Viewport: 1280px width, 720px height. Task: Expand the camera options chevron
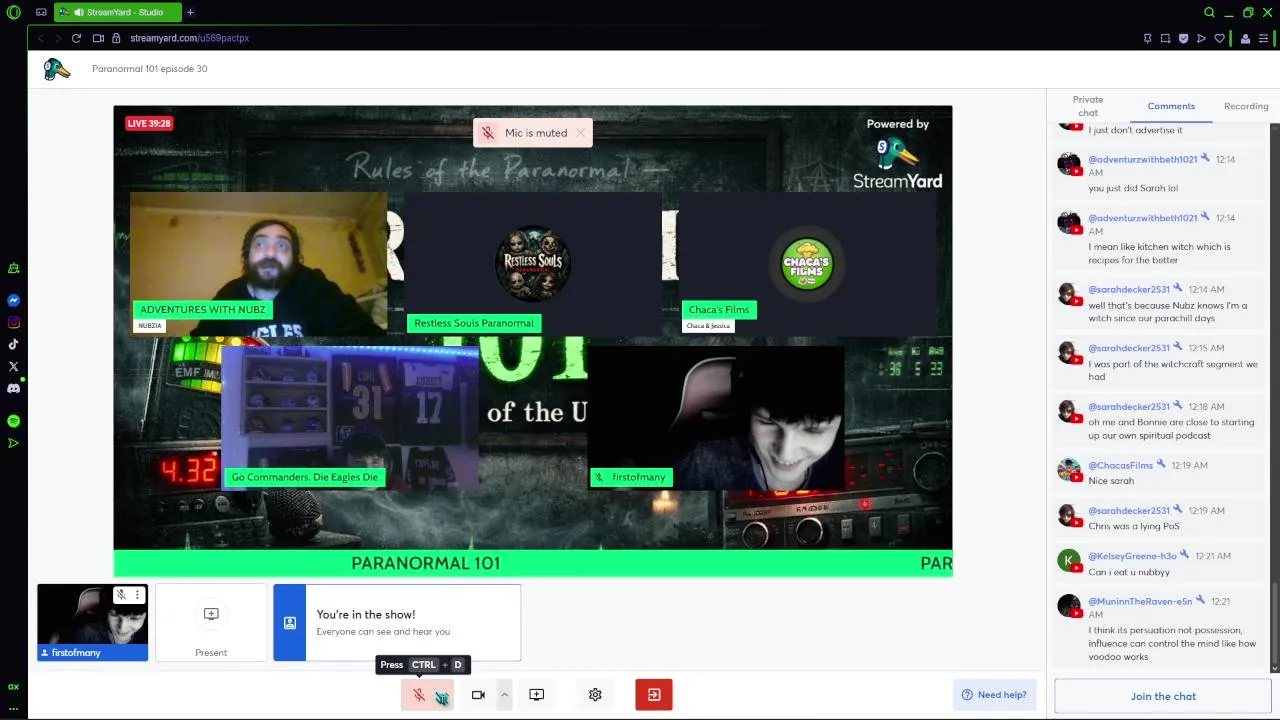click(x=504, y=695)
